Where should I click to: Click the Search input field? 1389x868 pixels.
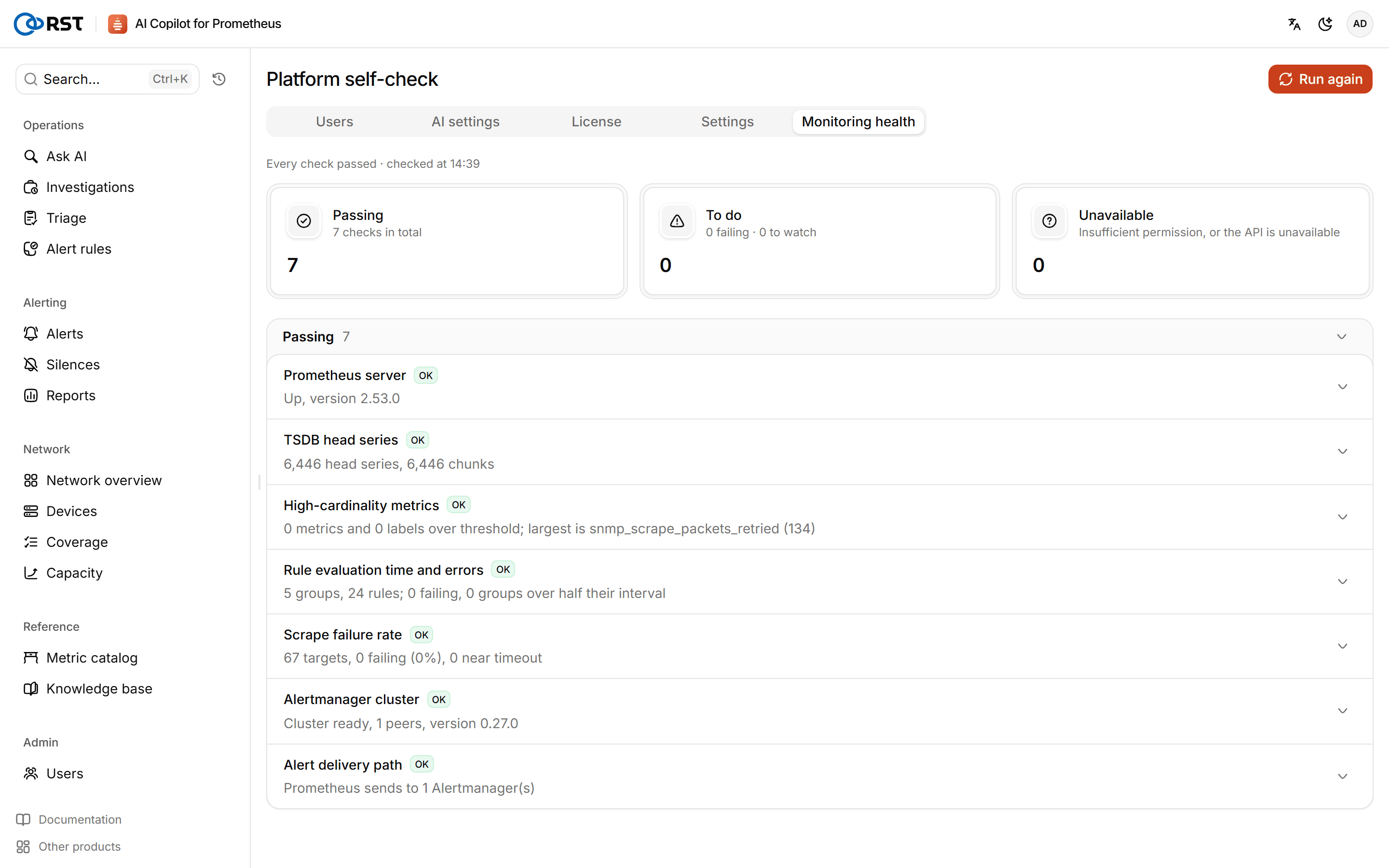tap(108, 79)
